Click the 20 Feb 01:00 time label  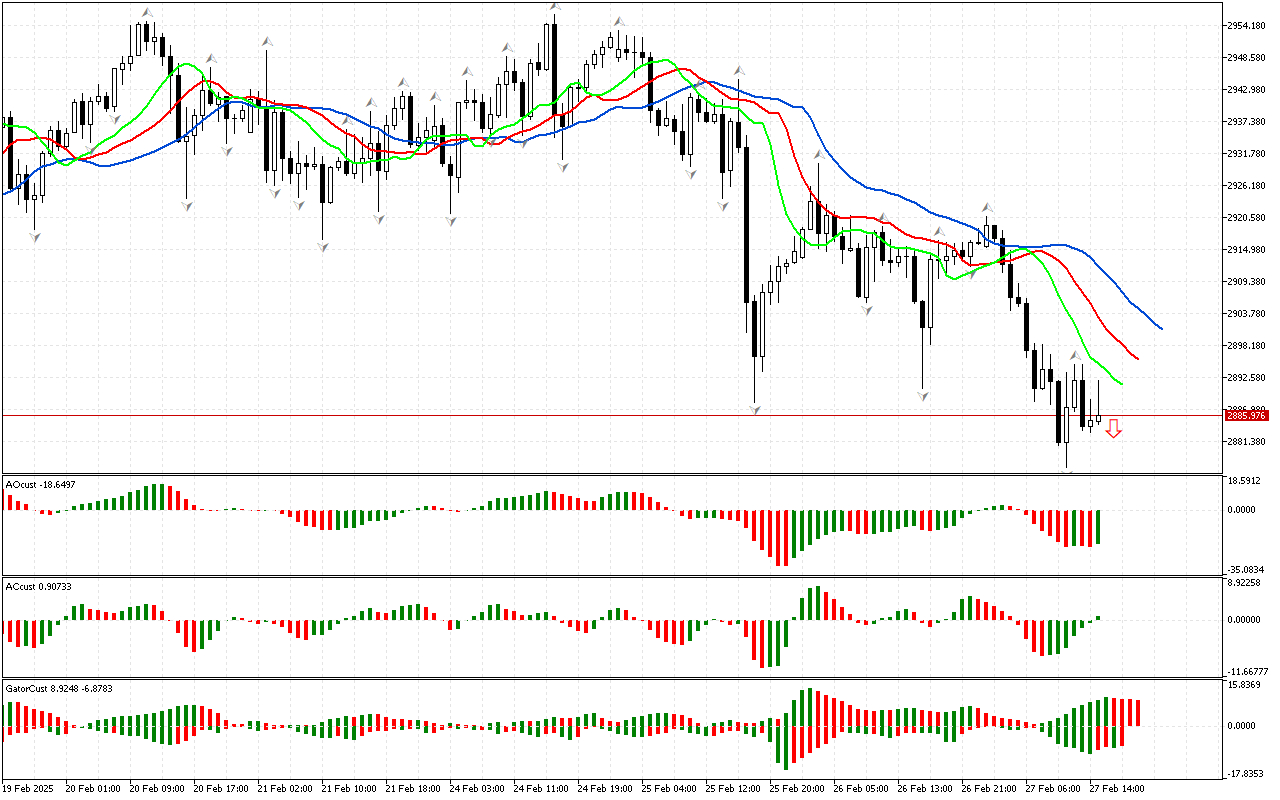(93, 788)
